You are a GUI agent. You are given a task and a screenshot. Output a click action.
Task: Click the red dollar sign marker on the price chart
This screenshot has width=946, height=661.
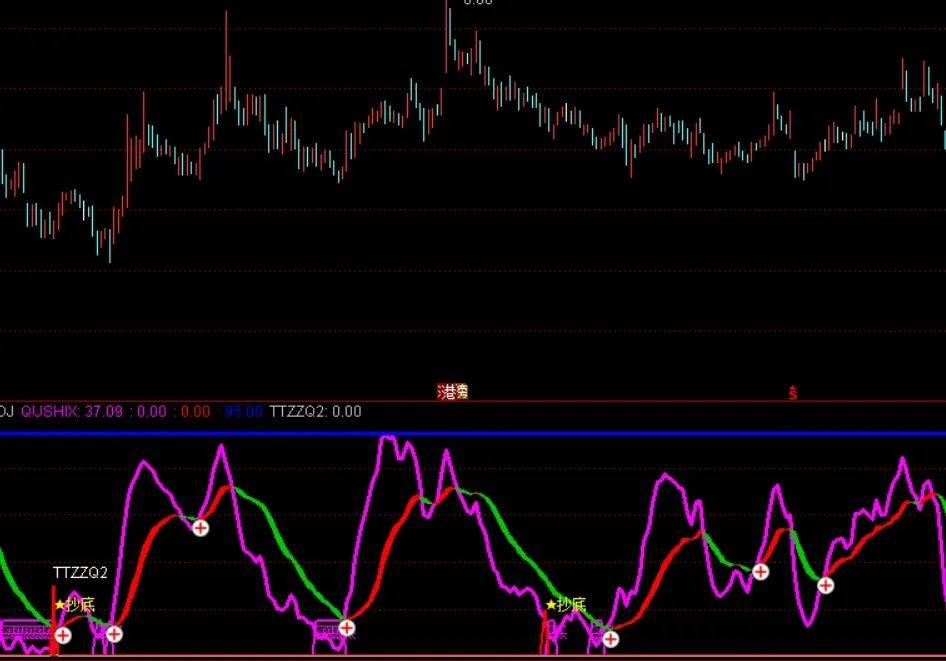coord(793,393)
